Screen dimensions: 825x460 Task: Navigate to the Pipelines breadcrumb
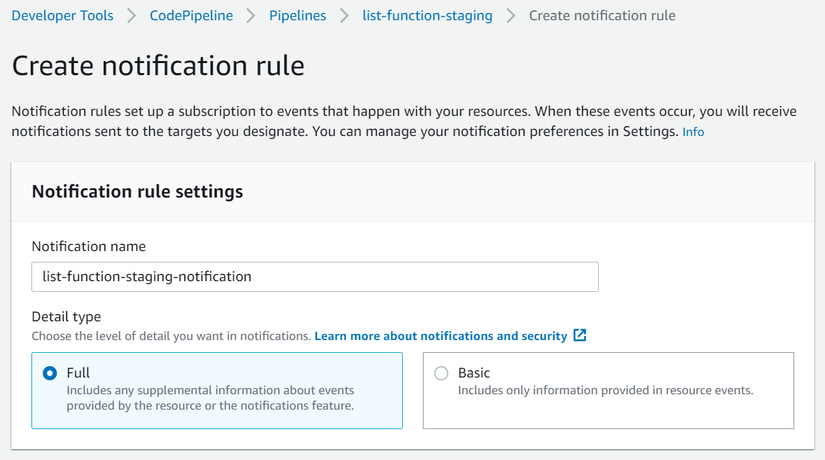297,16
